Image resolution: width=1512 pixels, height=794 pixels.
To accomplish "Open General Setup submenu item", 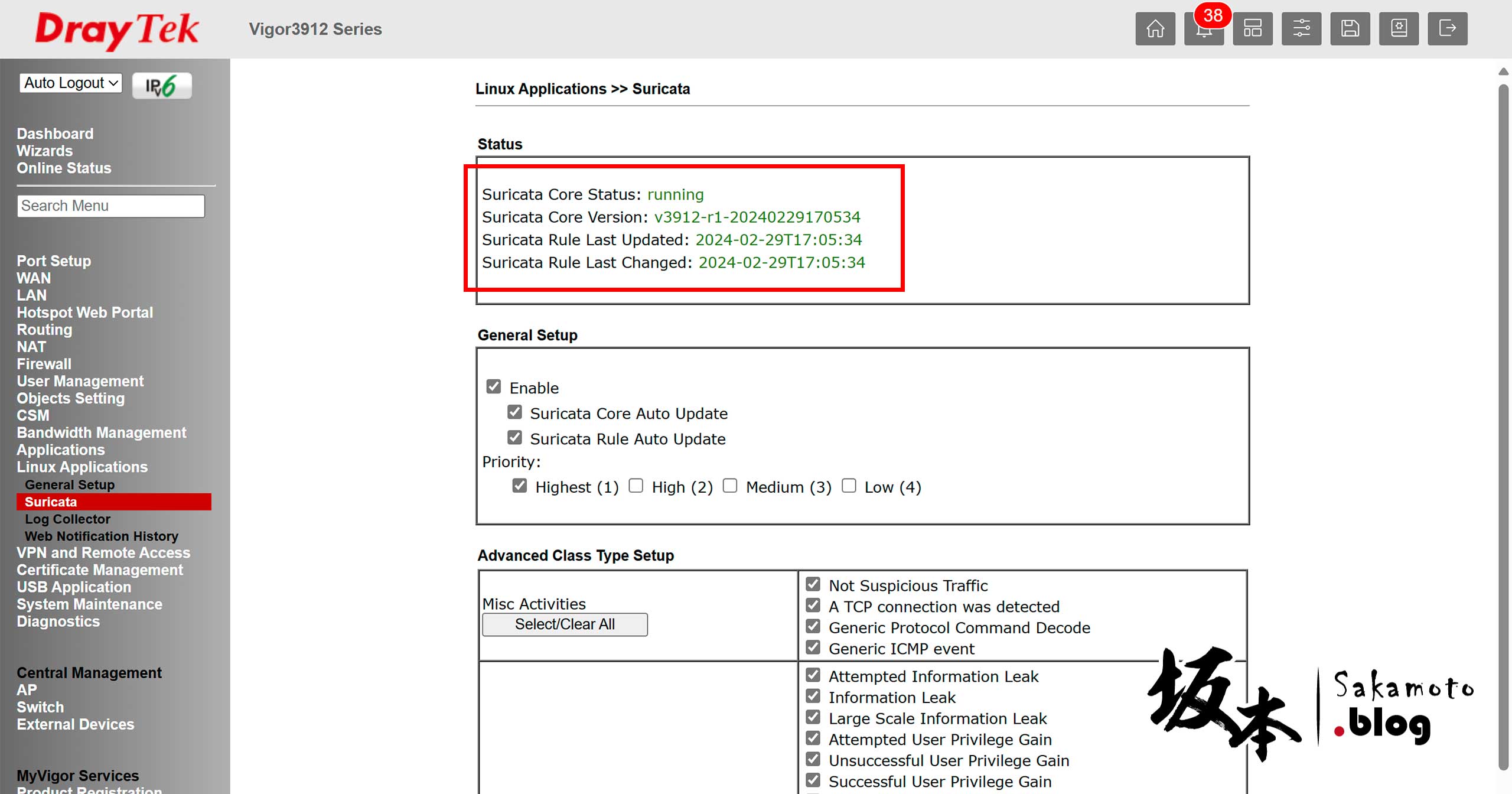I will (70, 484).
